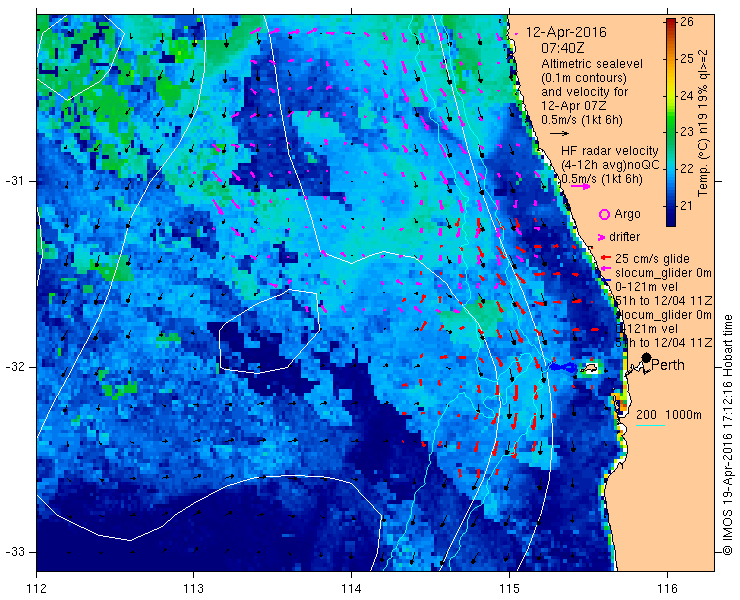Click the longitude axis label '113'

(x=193, y=589)
